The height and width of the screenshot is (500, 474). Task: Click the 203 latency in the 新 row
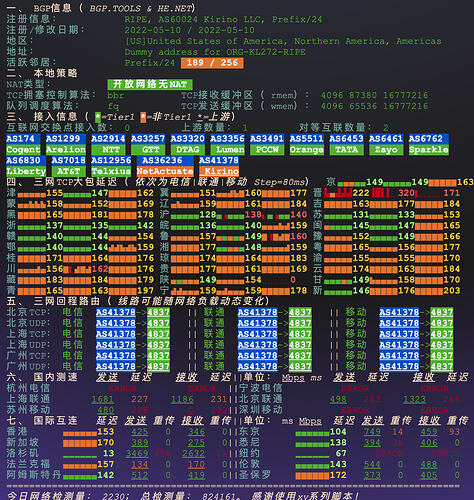(452, 291)
